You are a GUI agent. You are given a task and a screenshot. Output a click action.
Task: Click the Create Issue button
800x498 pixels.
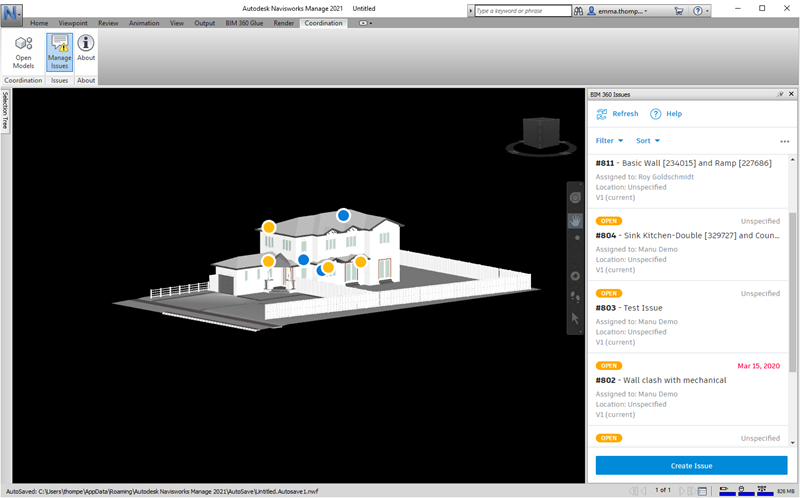click(691, 466)
